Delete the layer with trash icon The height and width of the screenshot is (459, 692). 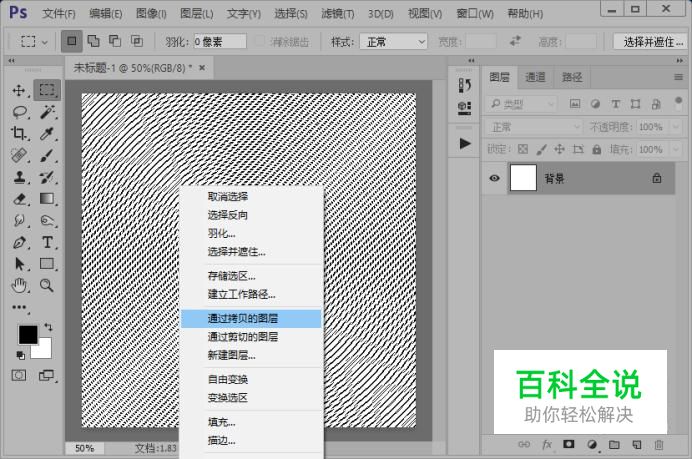point(658,444)
